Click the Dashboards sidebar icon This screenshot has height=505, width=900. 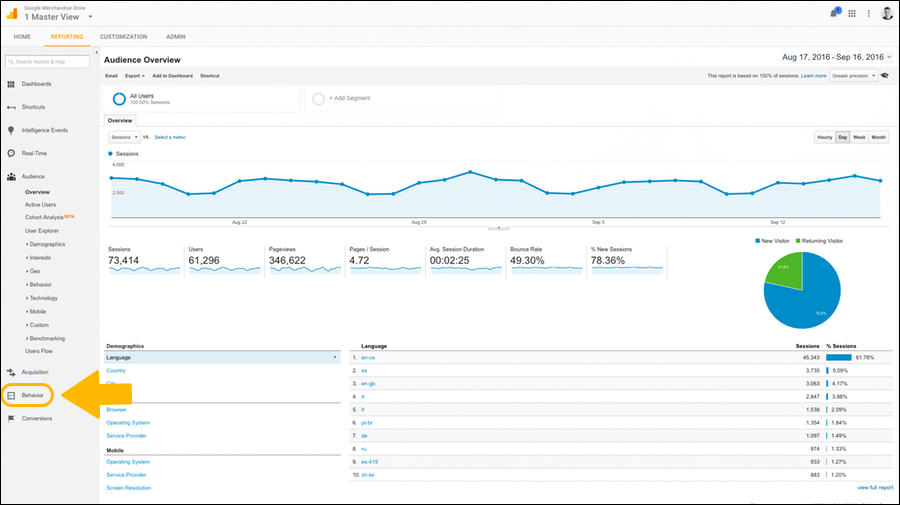[11, 84]
